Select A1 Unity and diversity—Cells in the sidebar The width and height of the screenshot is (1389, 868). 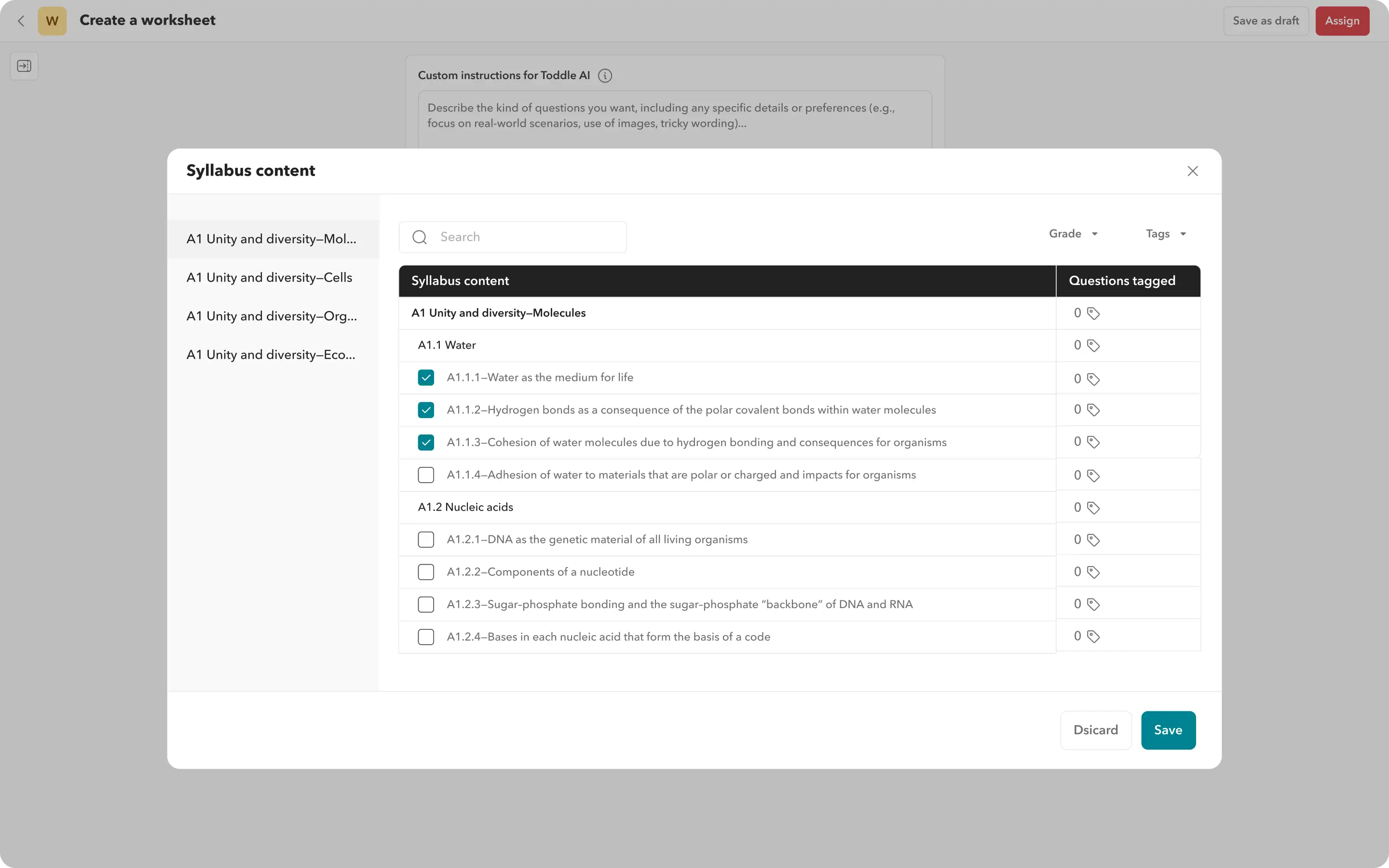click(269, 277)
